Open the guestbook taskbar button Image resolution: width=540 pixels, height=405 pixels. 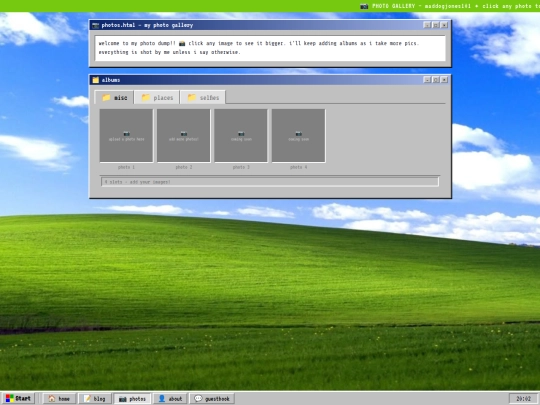click(212, 398)
